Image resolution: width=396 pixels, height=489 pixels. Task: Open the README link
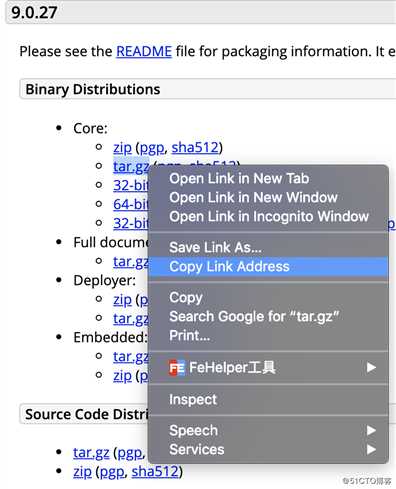click(144, 52)
